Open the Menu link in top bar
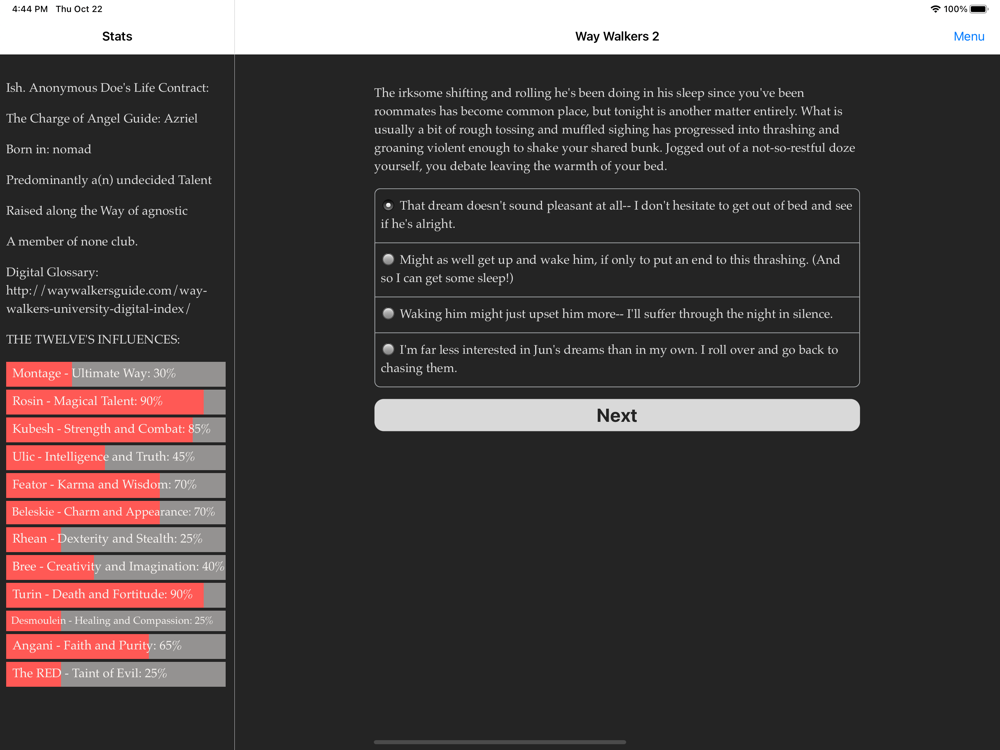Image resolution: width=1000 pixels, height=750 pixels. point(968,36)
